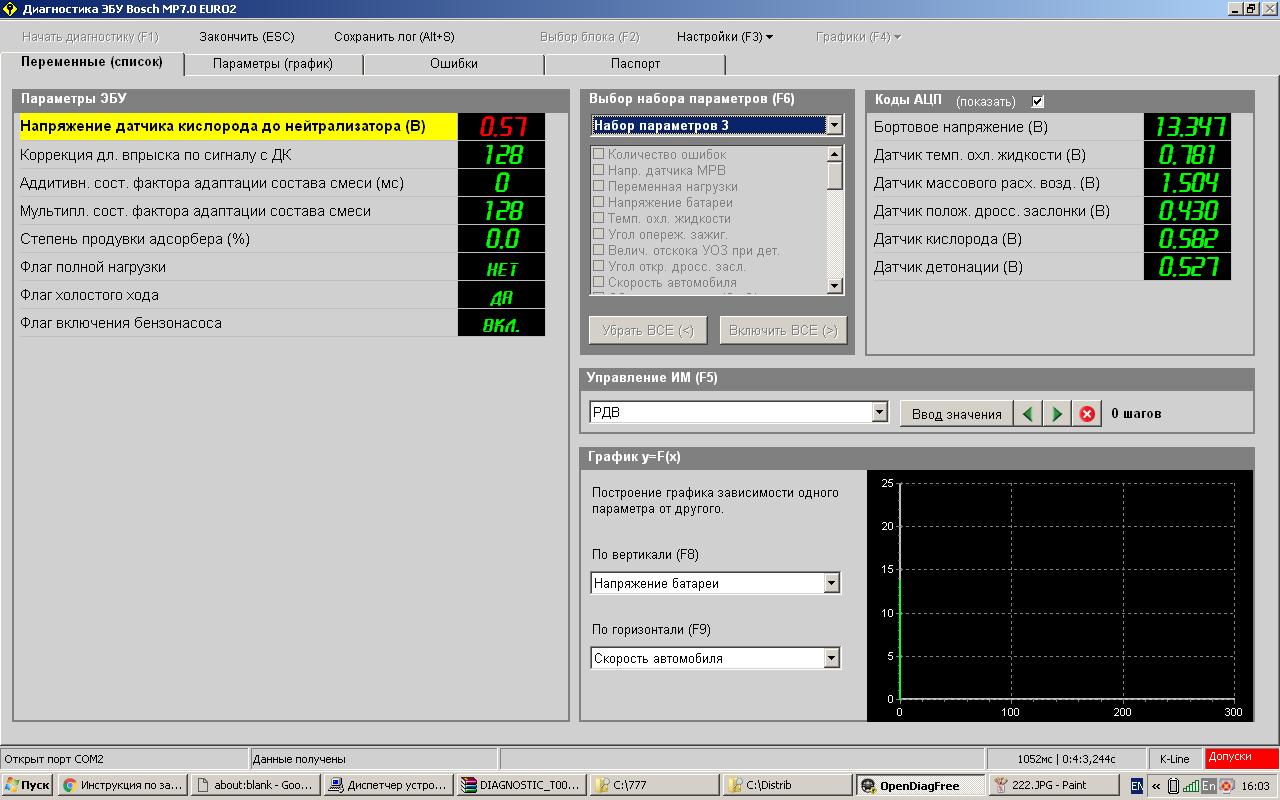Click parameter list scrollbar down arrow
1280x800 pixels.
coord(835,286)
